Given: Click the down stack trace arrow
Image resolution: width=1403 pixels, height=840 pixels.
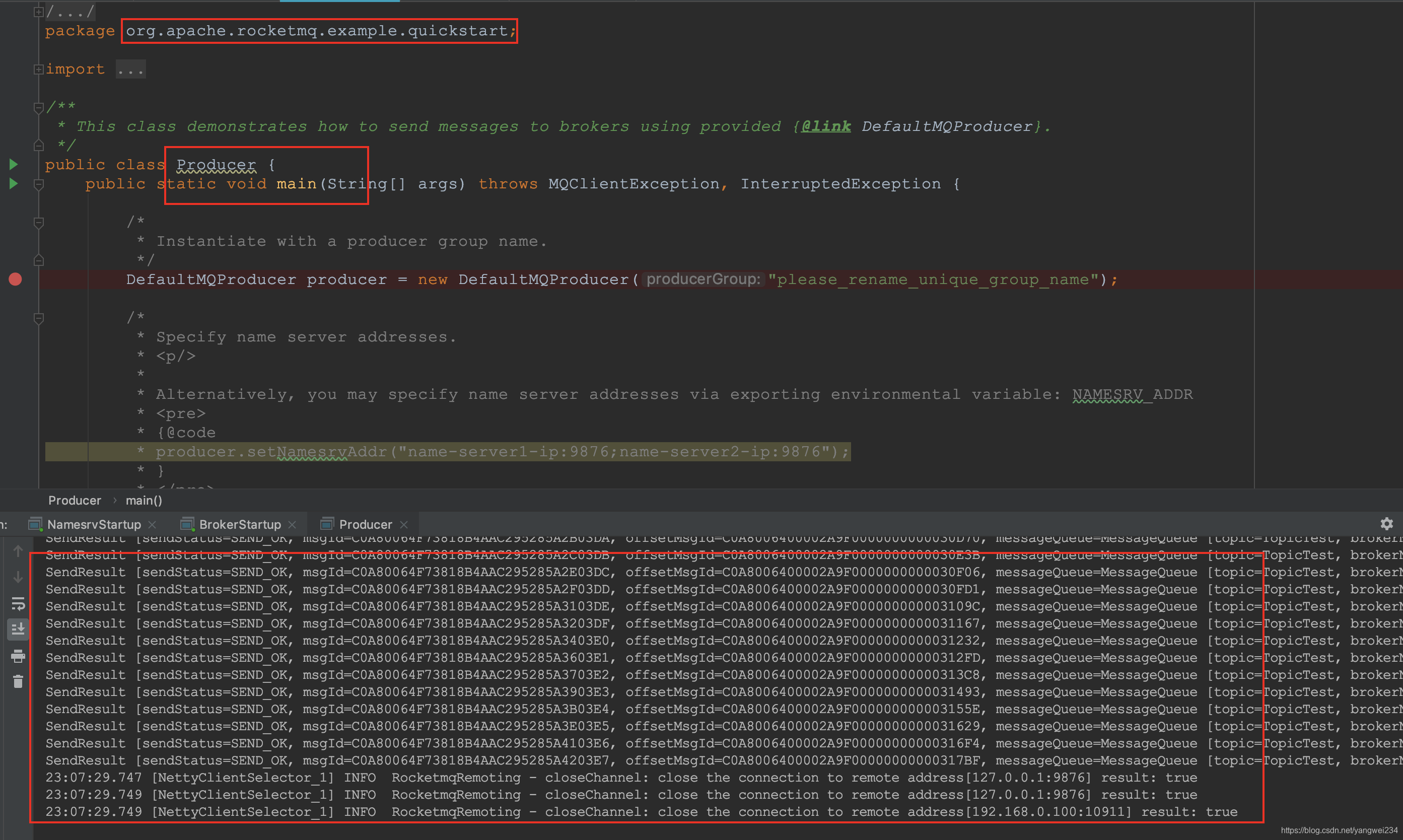Looking at the screenshot, I should click(x=18, y=577).
